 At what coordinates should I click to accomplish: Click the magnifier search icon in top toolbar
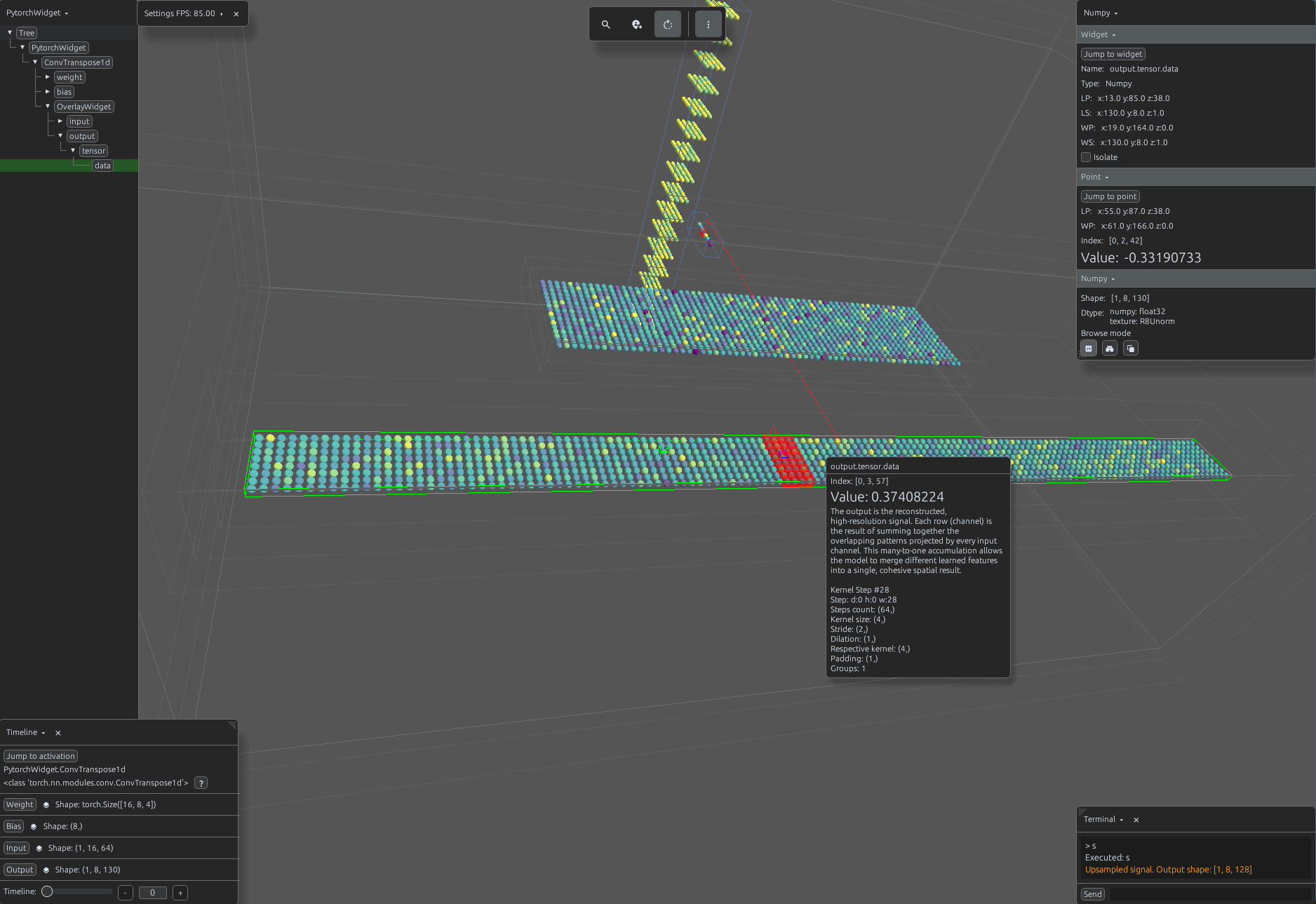pyautogui.click(x=605, y=25)
